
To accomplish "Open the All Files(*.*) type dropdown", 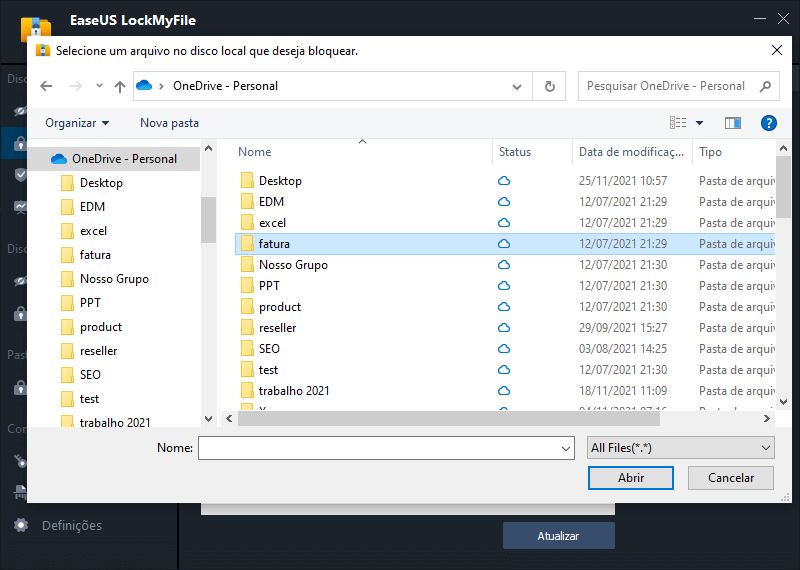I will [681, 448].
